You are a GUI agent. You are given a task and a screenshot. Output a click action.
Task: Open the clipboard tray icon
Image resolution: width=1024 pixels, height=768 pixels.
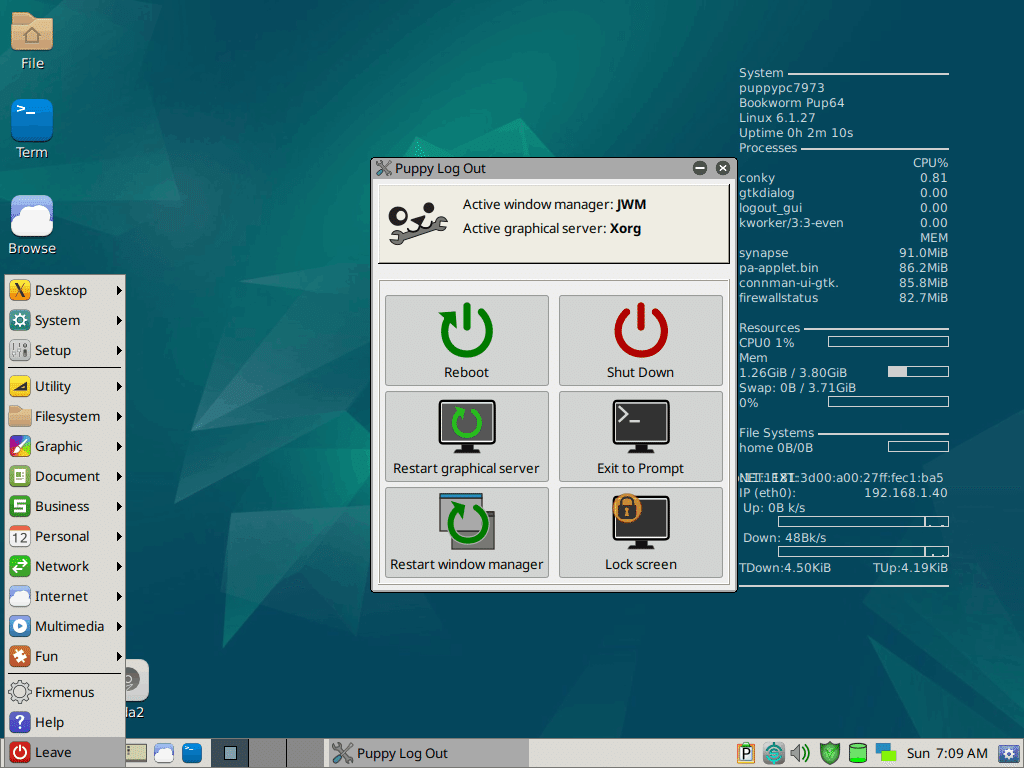(x=745, y=753)
